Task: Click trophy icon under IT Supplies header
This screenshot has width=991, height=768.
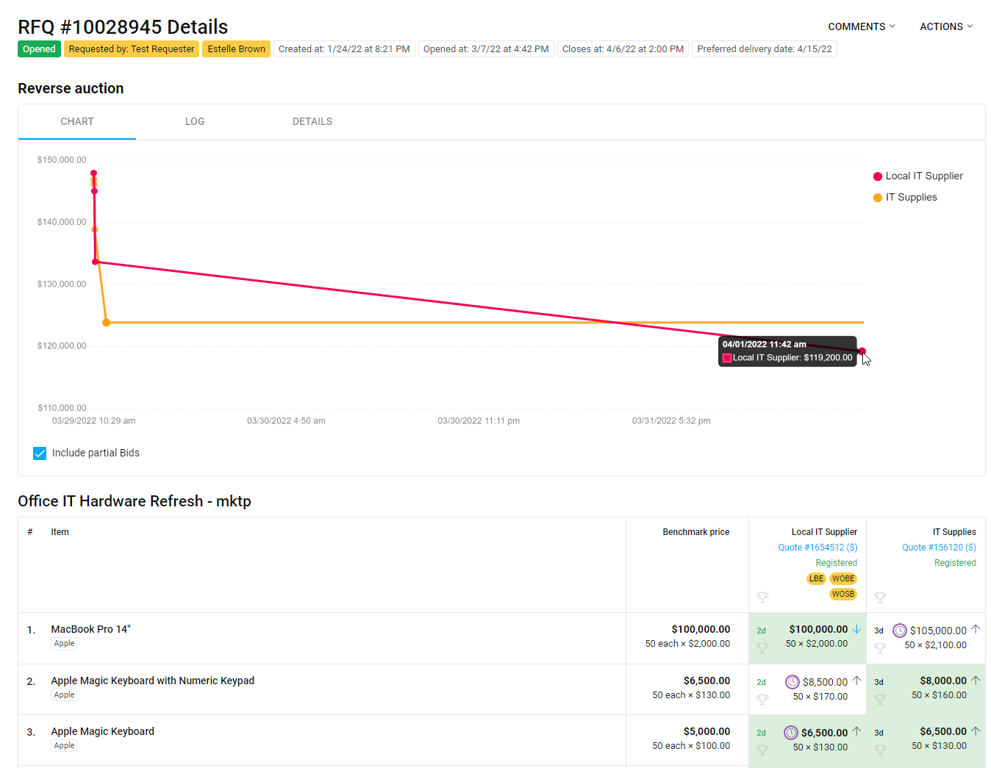Action: [x=880, y=597]
